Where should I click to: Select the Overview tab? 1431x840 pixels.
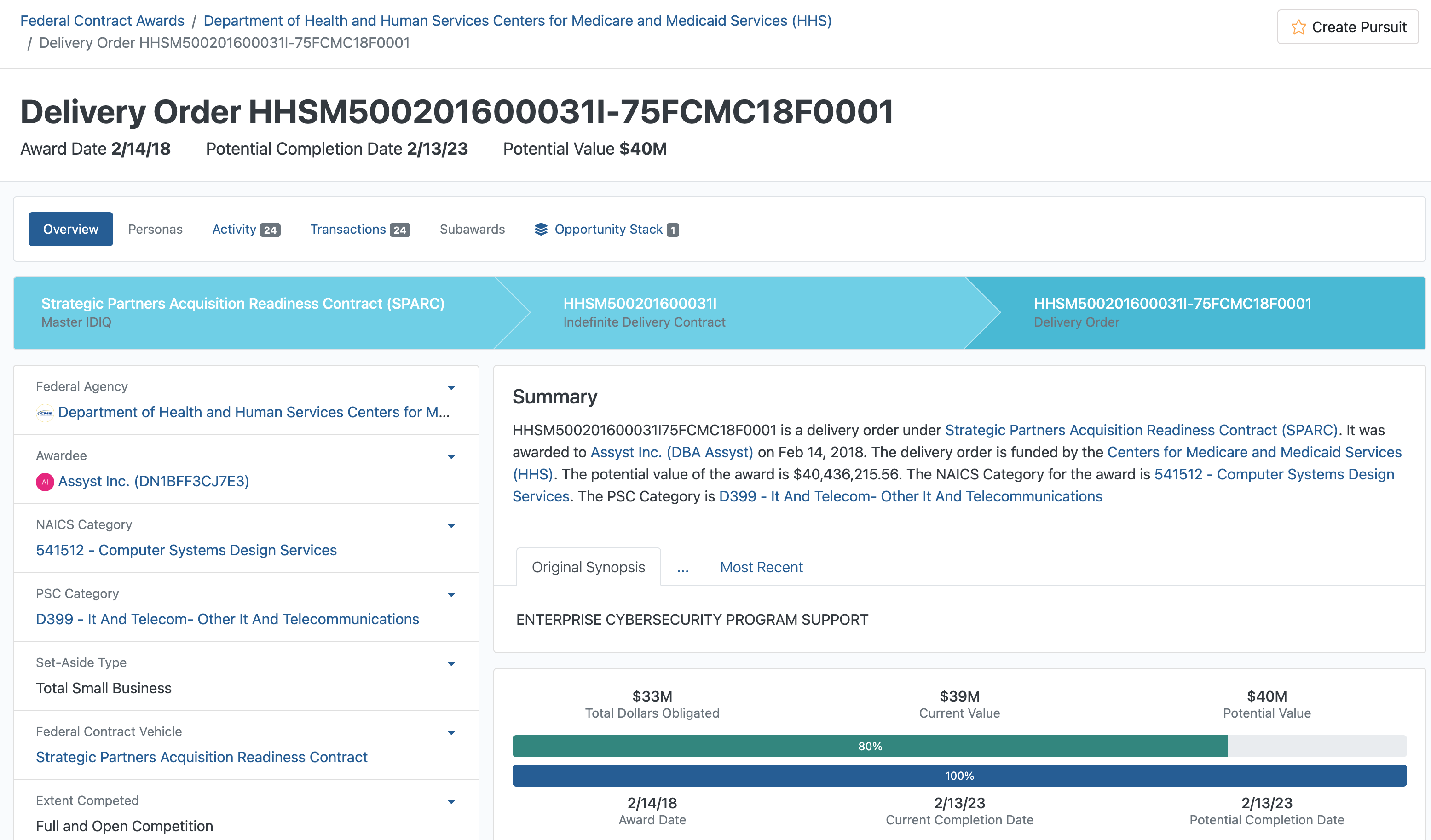tap(70, 229)
